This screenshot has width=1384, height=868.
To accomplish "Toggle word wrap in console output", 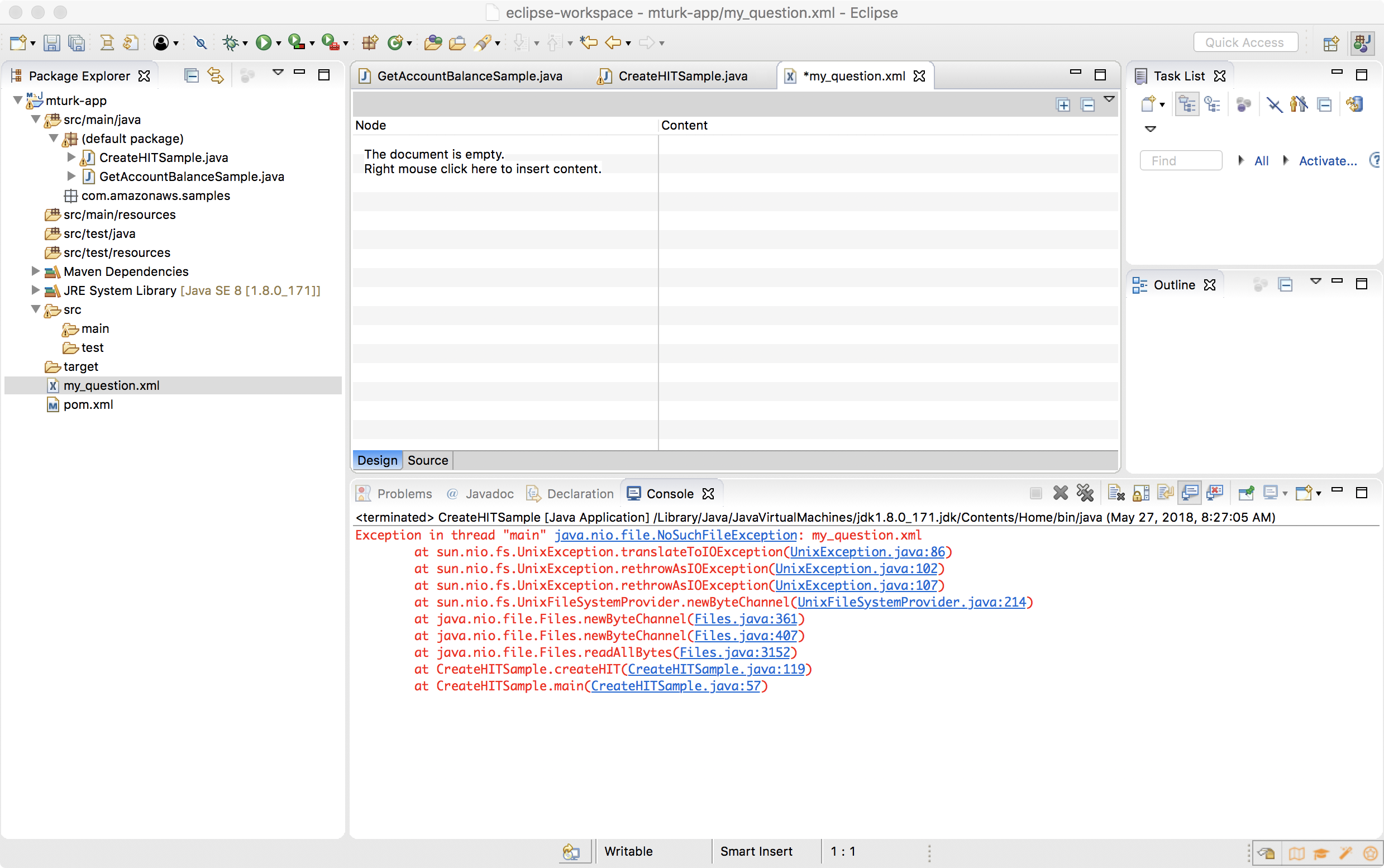I will [1165, 493].
